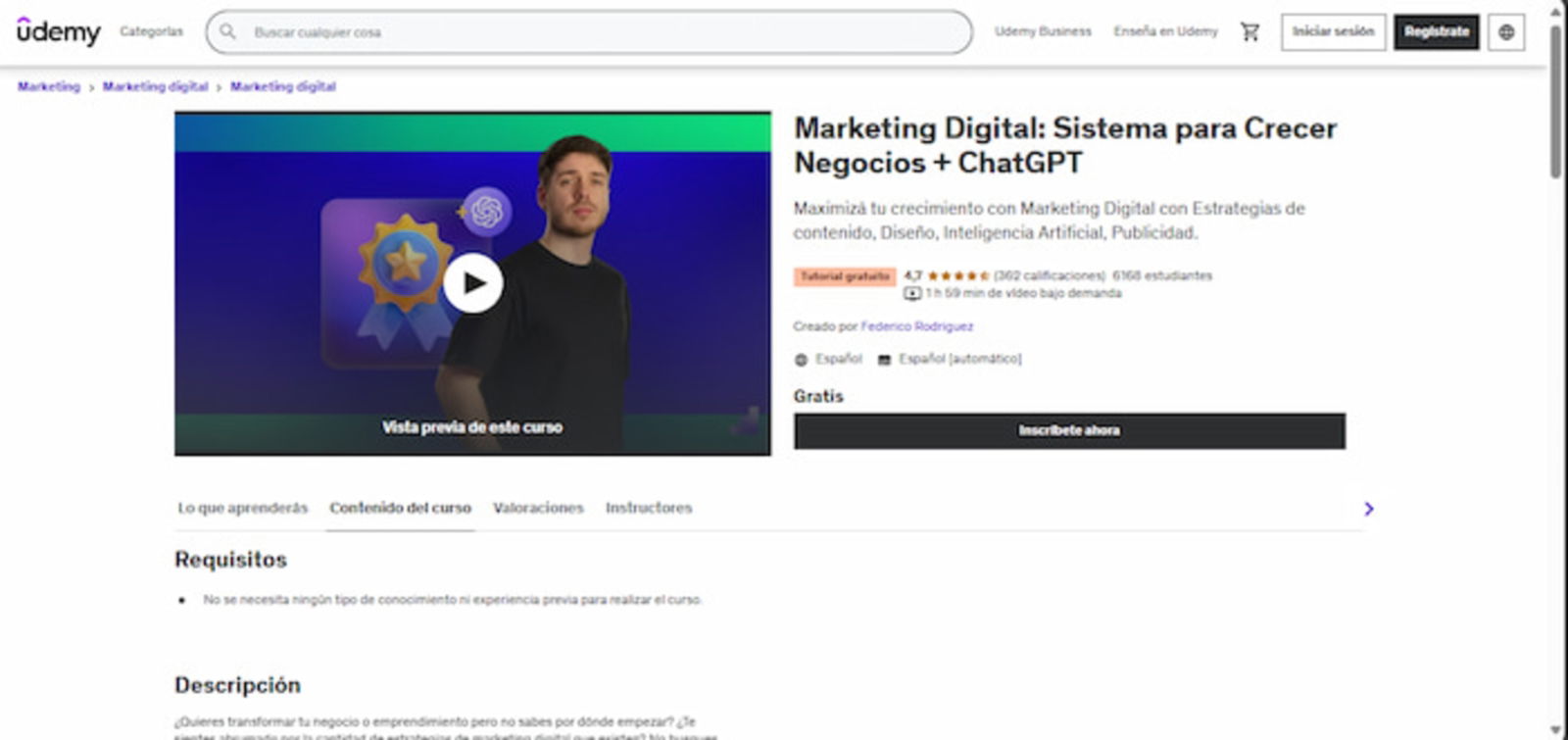
Task: Open the Udemy Business link
Action: tap(1043, 31)
